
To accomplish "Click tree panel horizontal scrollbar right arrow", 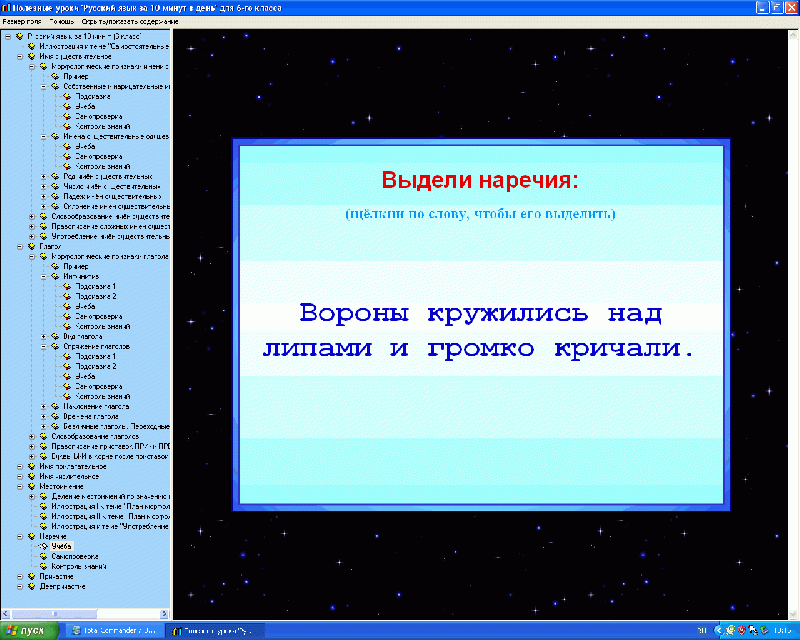I will click(x=164, y=614).
